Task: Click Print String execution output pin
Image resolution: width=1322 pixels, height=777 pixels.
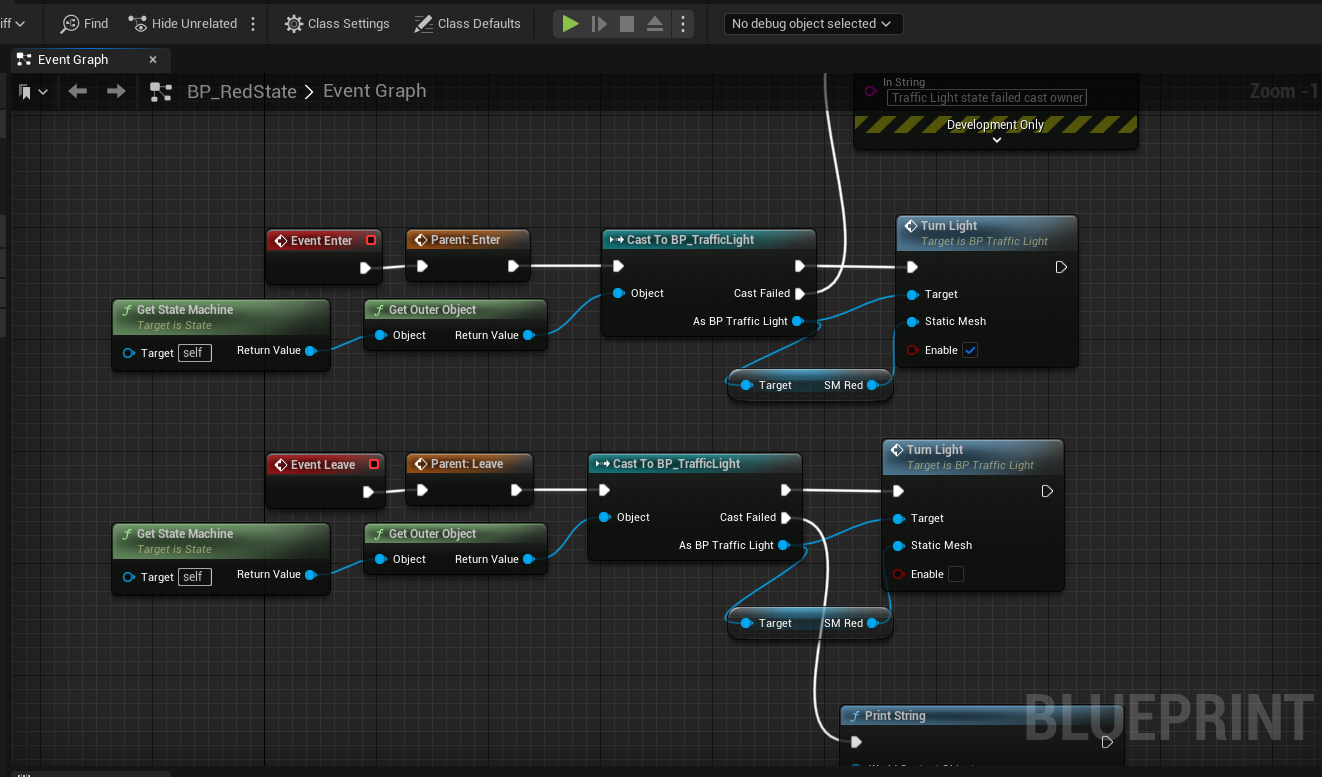Action: (1107, 742)
